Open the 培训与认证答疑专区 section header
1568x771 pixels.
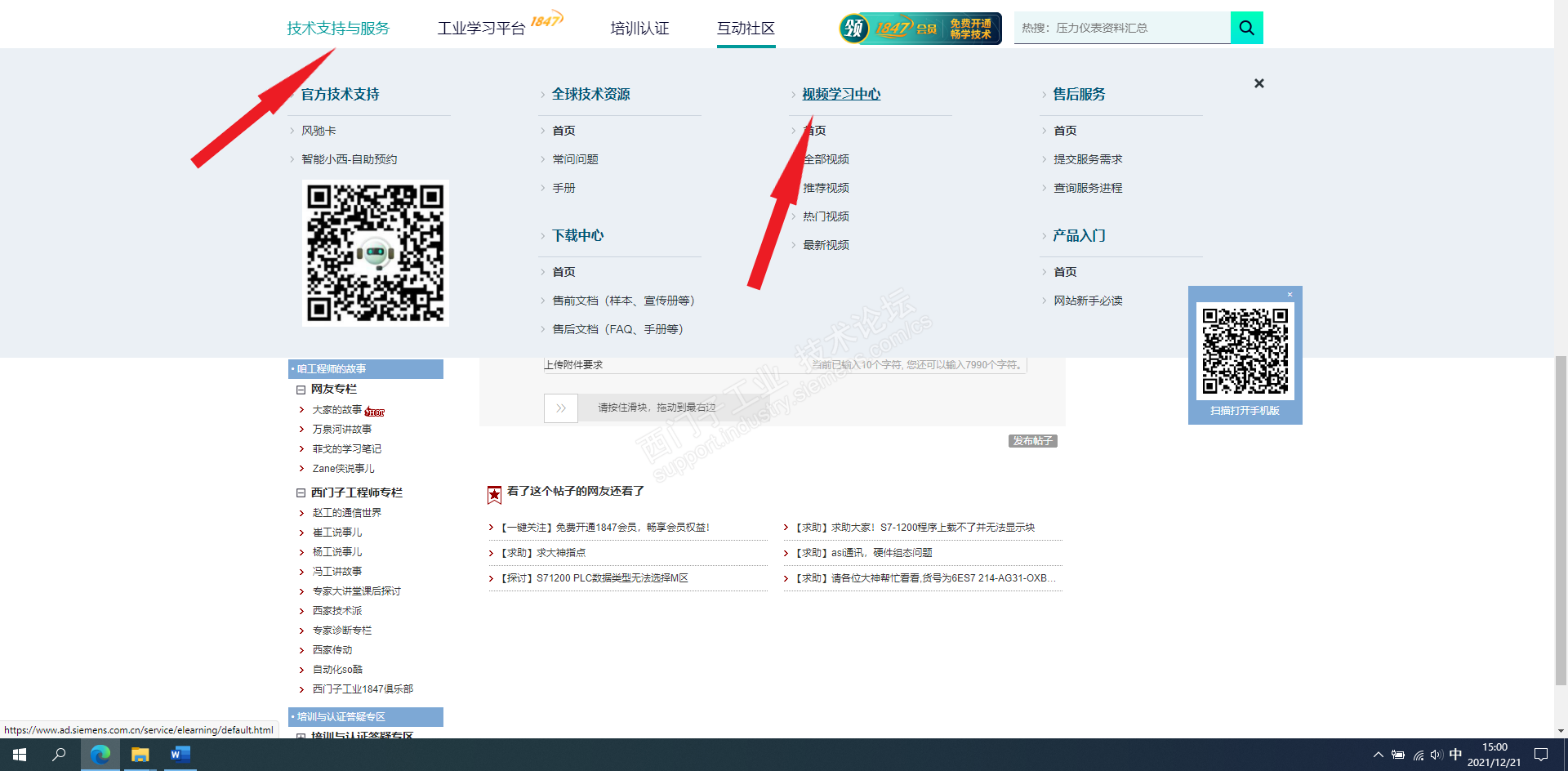pyautogui.click(x=366, y=717)
